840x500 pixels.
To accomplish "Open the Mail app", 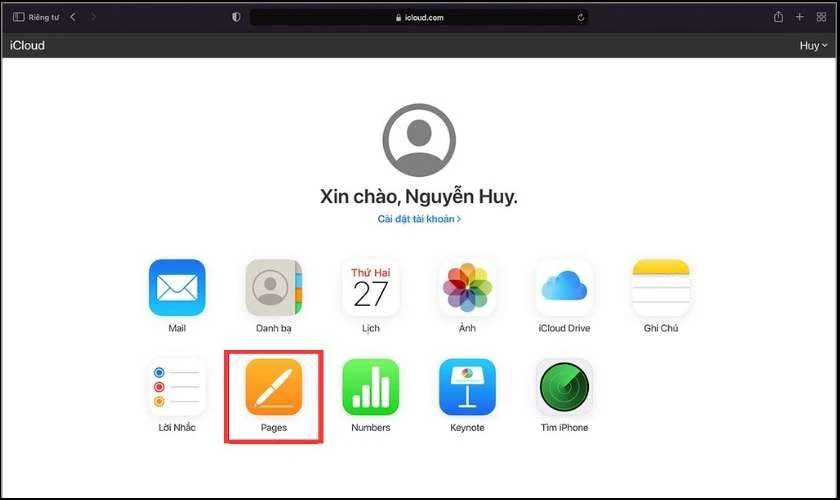I will click(177, 288).
